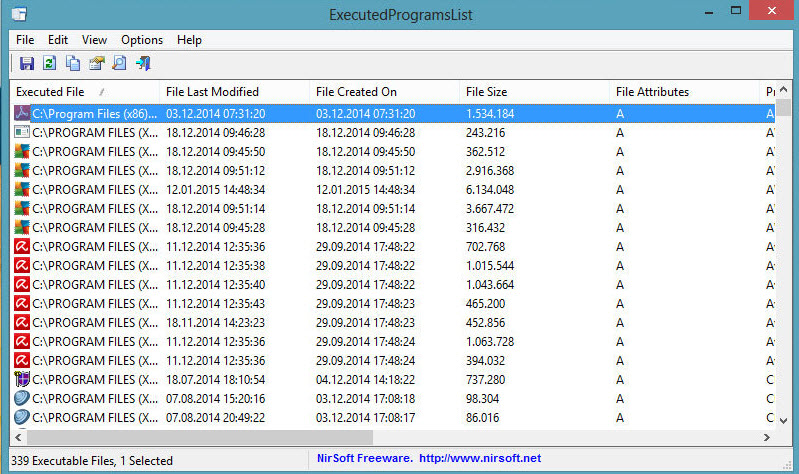Screen dimensions: 799x474
Task: Open the Options menu
Action: click(x=142, y=40)
